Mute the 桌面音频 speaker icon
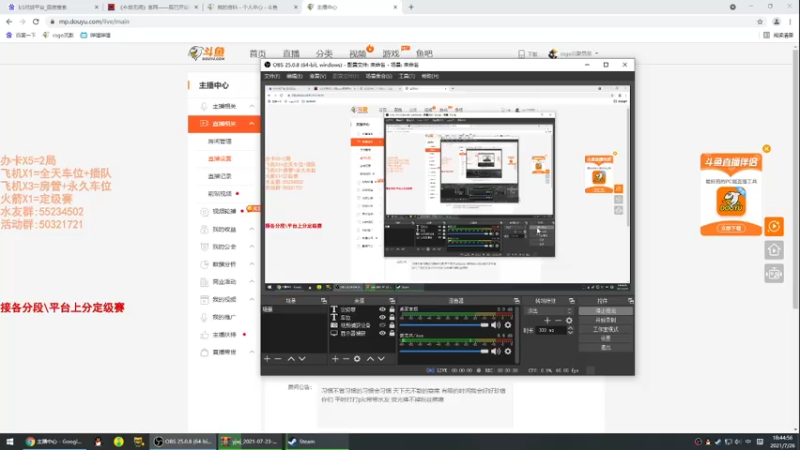 (495, 324)
